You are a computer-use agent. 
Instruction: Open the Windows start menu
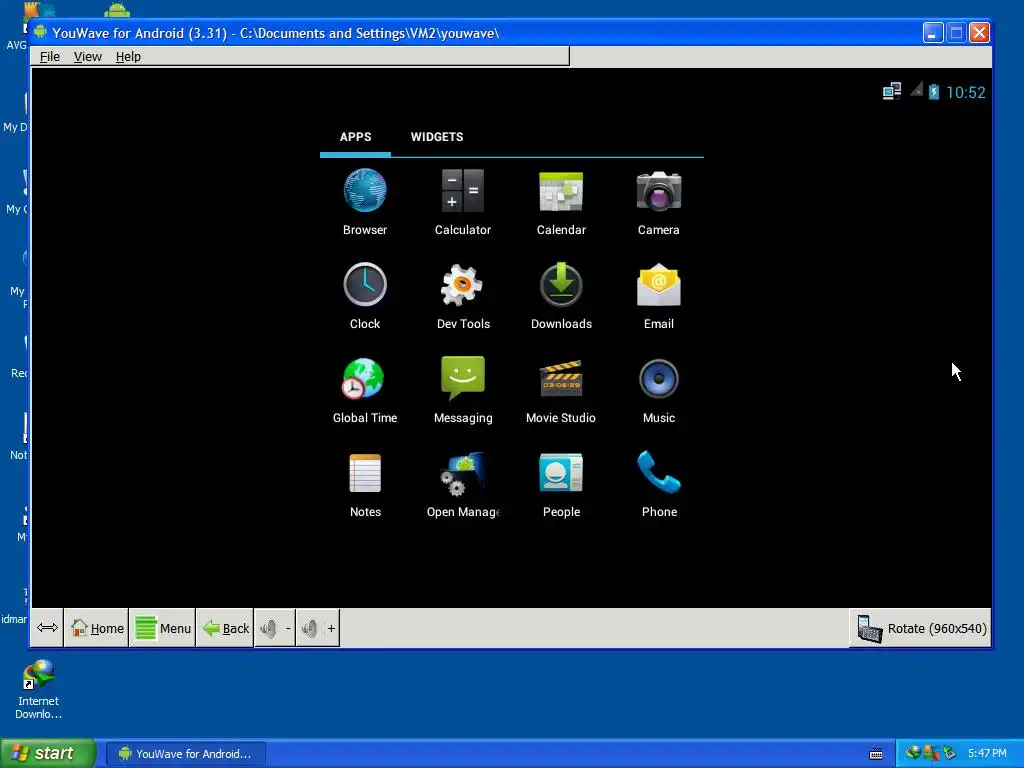[x=48, y=754]
